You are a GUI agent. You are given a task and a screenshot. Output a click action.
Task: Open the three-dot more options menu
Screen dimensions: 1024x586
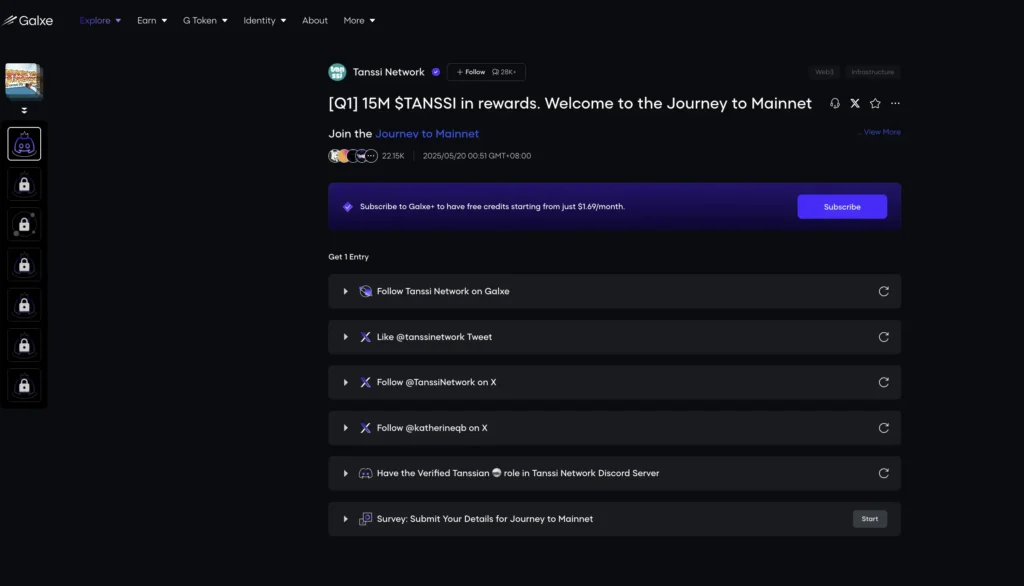click(895, 103)
